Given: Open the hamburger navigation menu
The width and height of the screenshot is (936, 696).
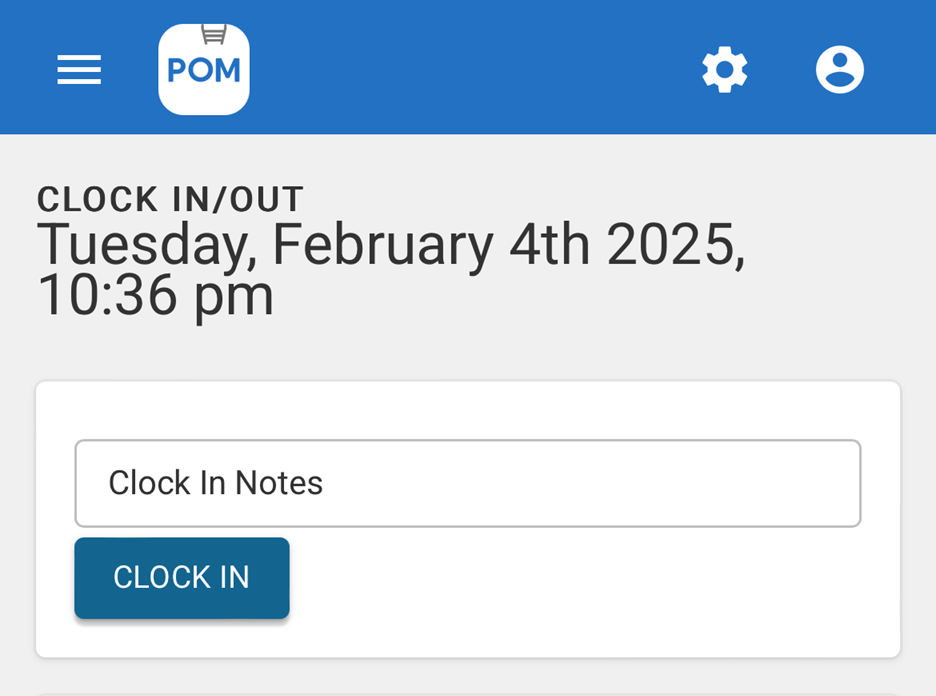Looking at the screenshot, I should [79, 69].
